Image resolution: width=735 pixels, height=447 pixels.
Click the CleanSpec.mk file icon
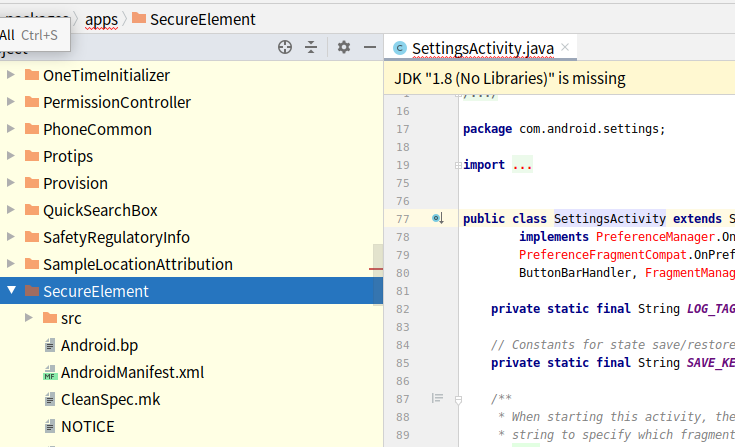point(50,400)
